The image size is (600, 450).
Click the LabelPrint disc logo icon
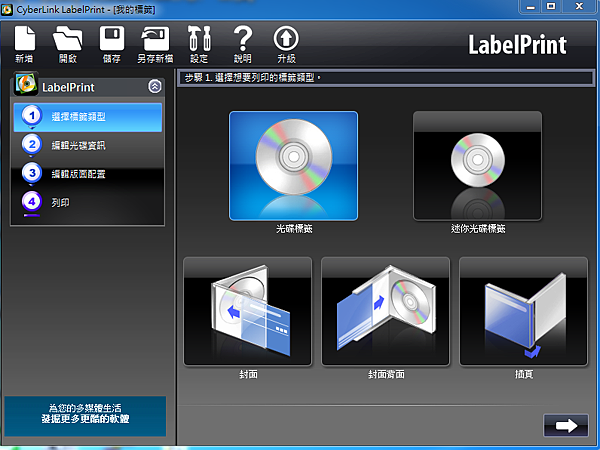coord(26,84)
